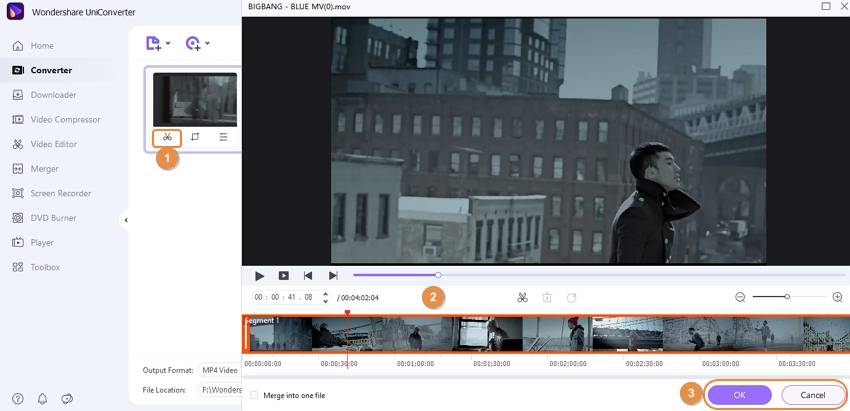Increase time with the stepper up arrow

(x=325, y=294)
